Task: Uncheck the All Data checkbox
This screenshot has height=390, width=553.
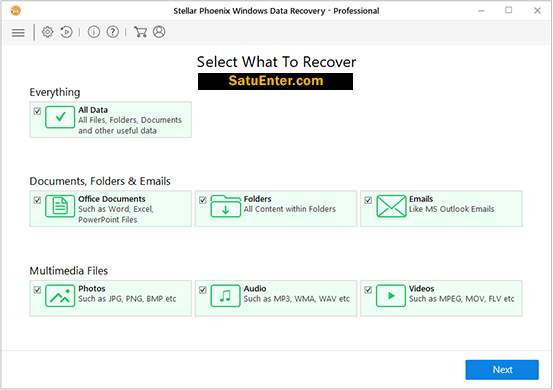Action: (x=37, y=111)
